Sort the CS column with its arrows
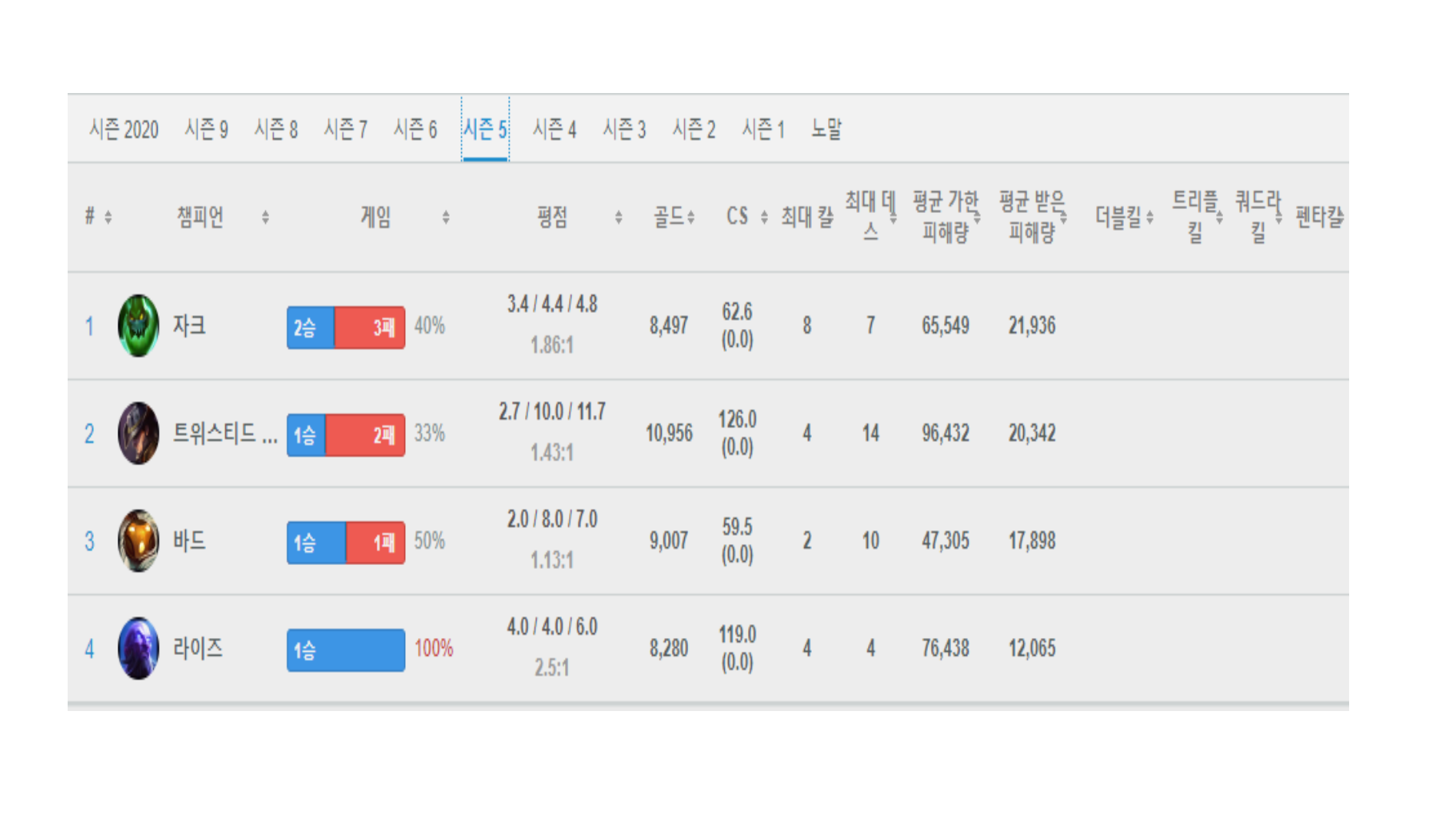Viewport: 1456px width, 824px height. coord(764,218)
